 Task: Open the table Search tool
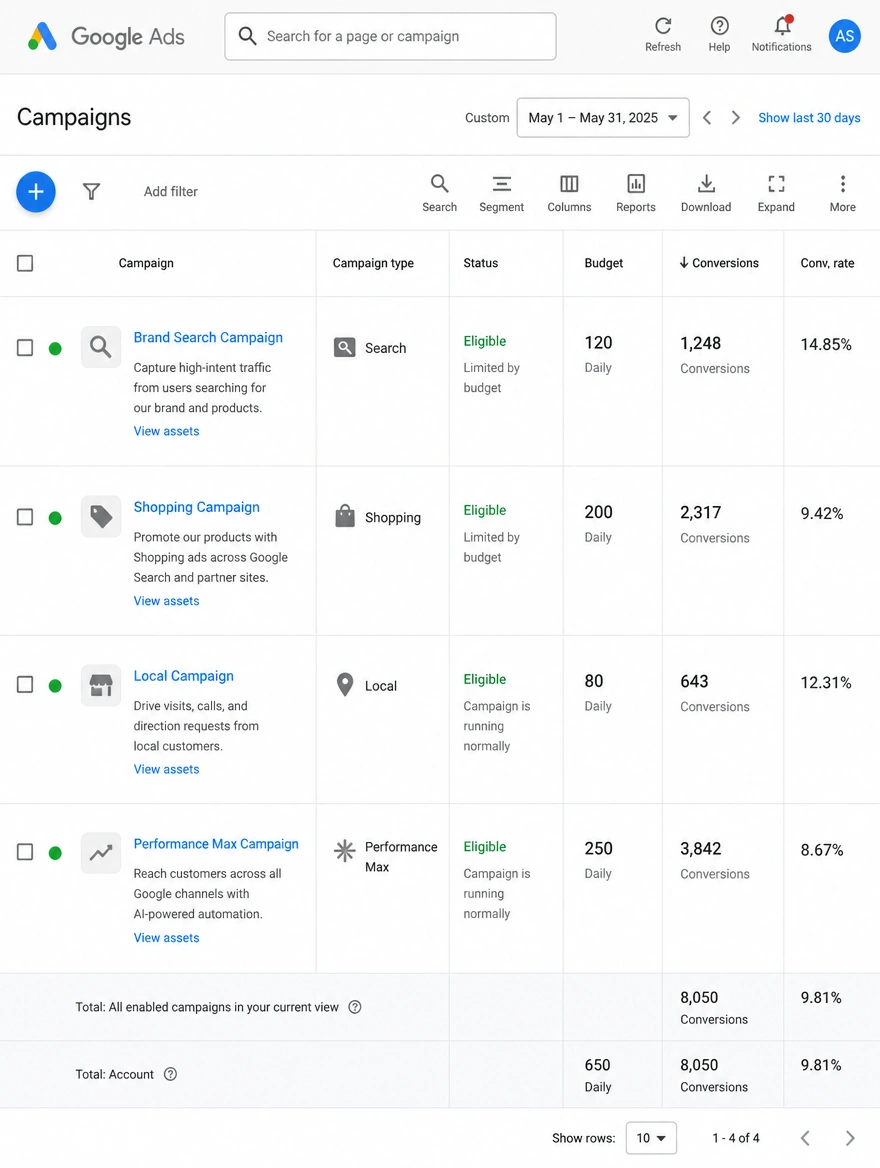pyautogui.click(x=440, y=193)
